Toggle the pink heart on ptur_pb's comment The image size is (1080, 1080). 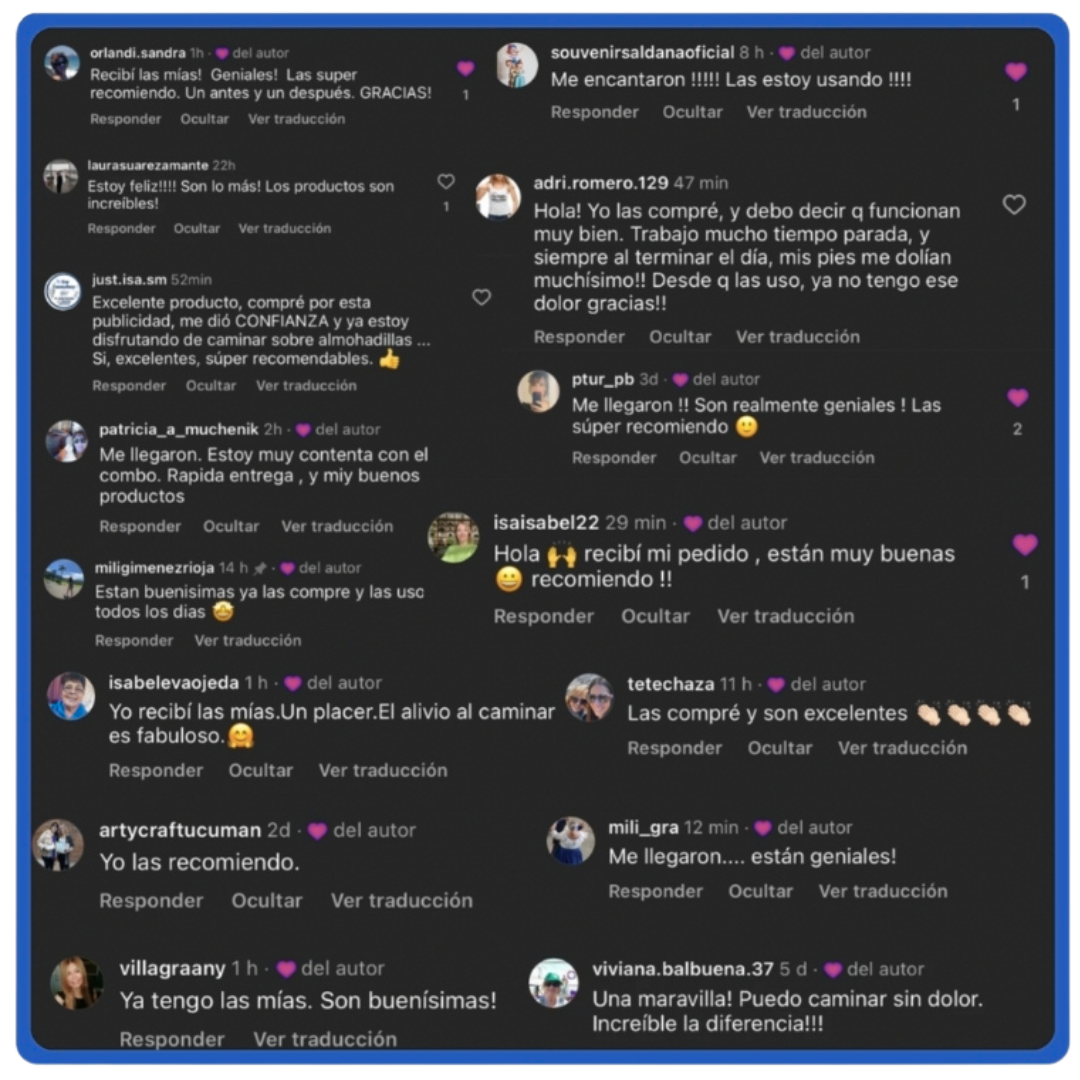[x=1017, y=397]
